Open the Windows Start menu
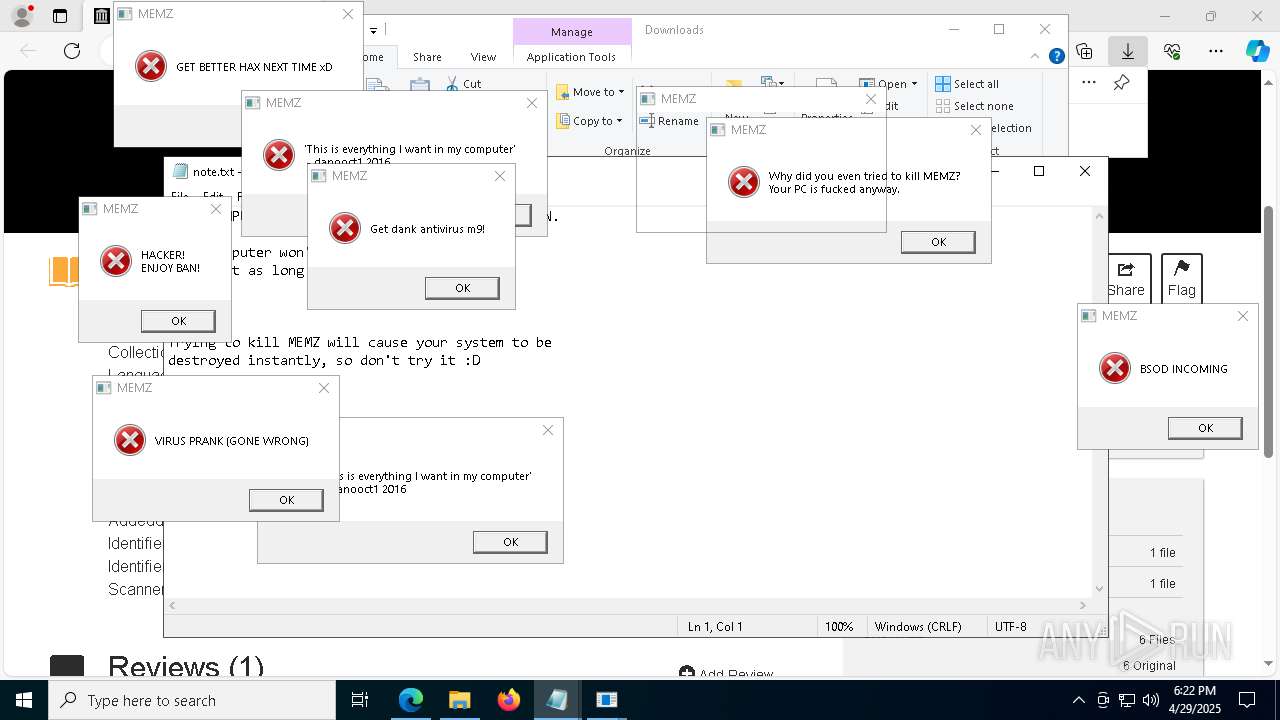The image size is (1280, 720). (x=23, y=700)
